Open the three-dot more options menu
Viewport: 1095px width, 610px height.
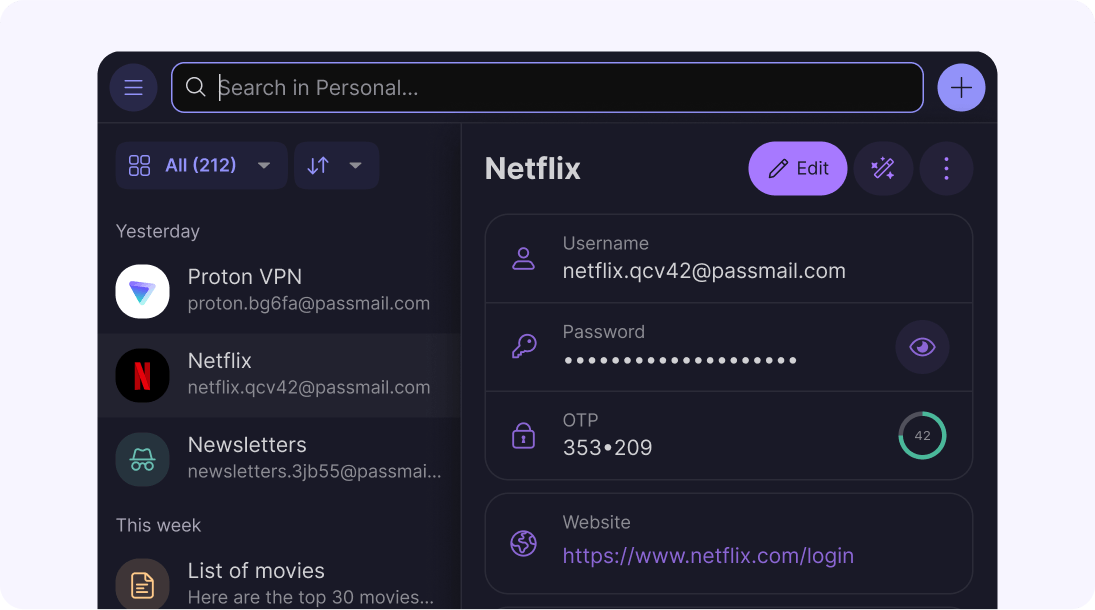(946, 168)
